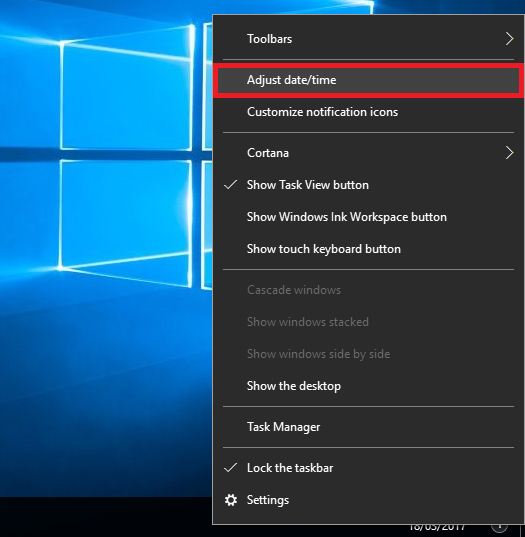Click the gear icon beside Settings
Screen dimensions: 525x537
tap(231, 500)
